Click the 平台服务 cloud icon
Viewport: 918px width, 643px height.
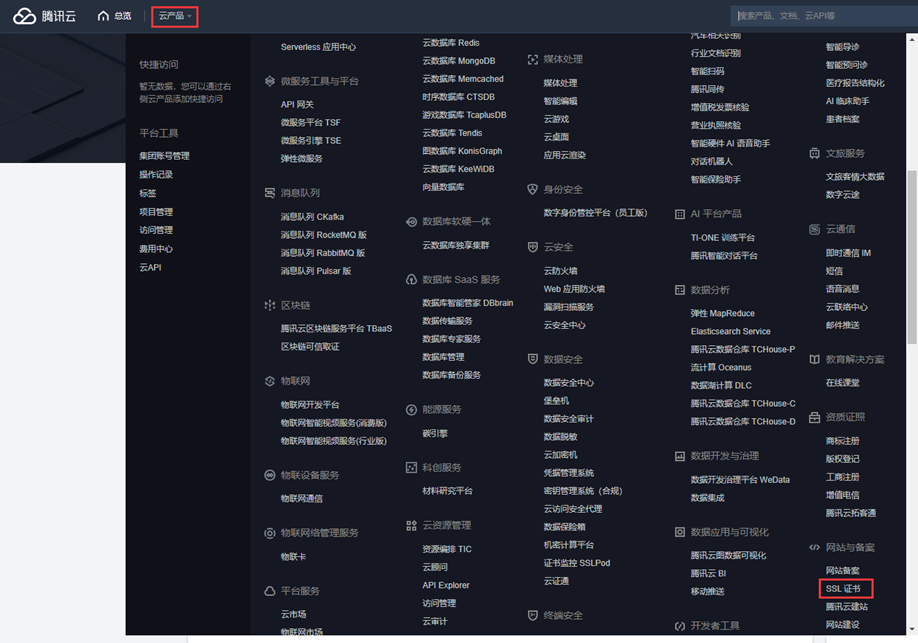coord(269,591)
